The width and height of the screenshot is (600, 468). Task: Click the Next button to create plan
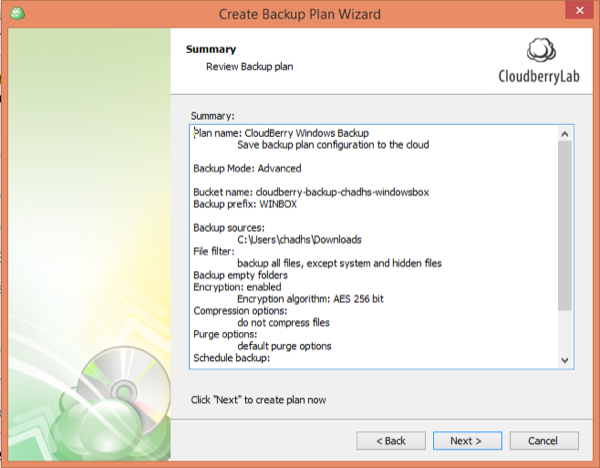tap(467, 441)
